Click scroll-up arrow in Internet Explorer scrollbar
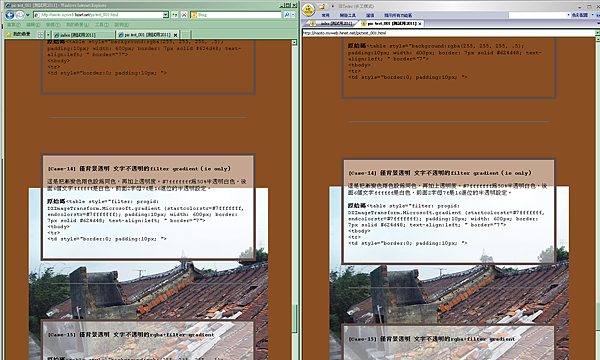Image resolution: width=600 pixels, height=360 pixels. [294, 42]
